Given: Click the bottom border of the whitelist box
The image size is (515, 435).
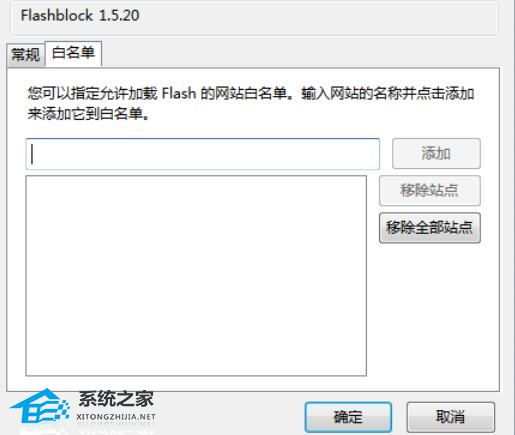Looking at the screenshot, I should pyautogui.click(x=196, y=375).
